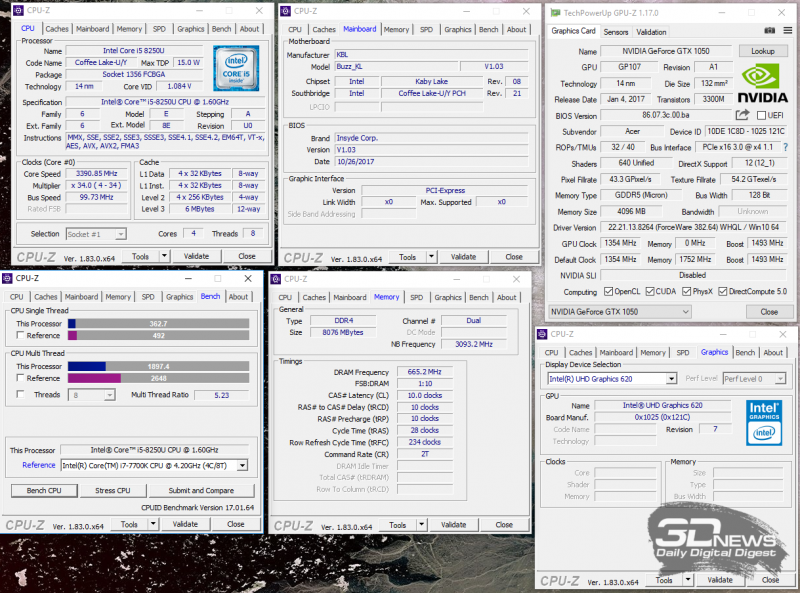Click the Close button in GPU-Z

[769, 311]
